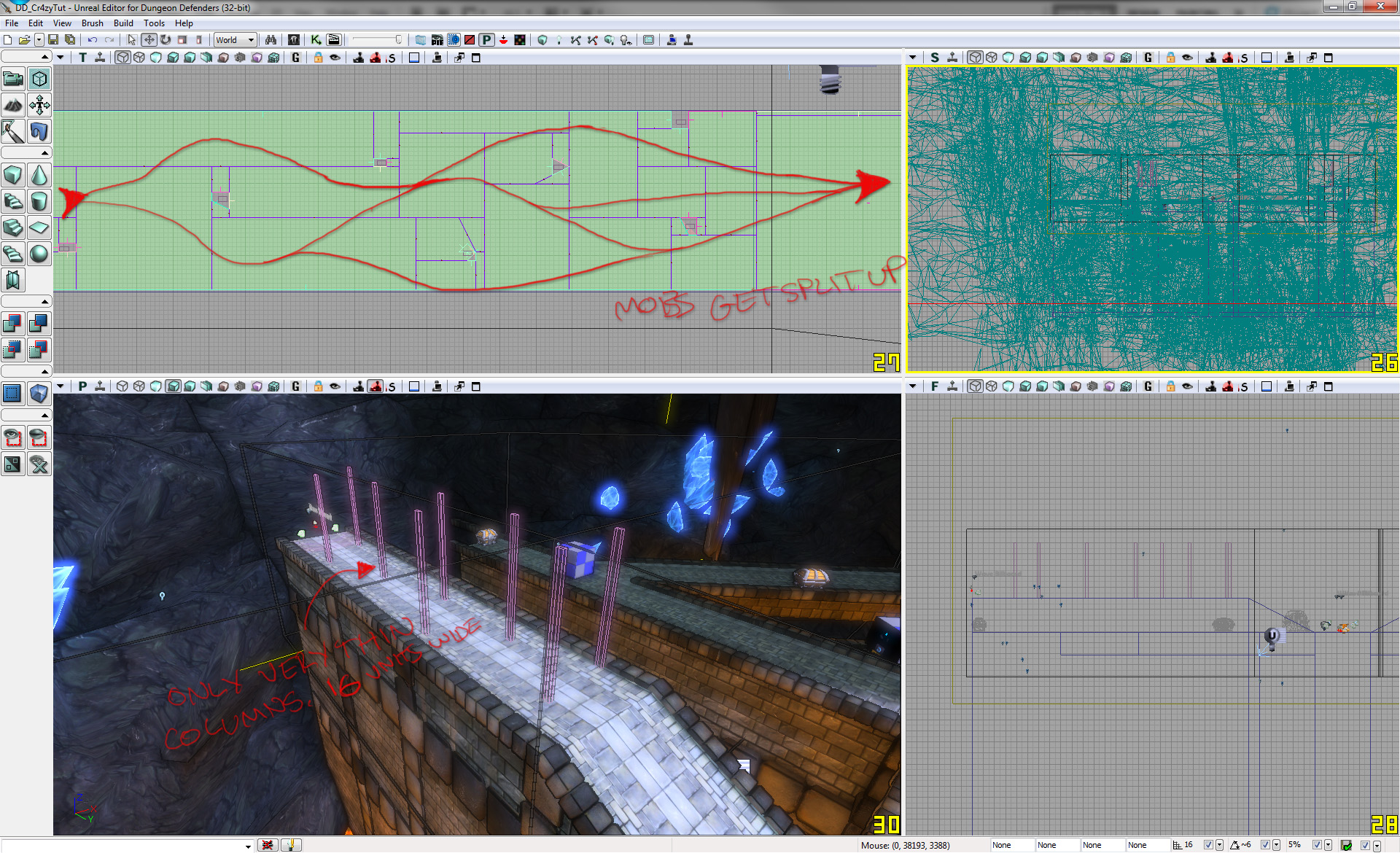The image size is (1400, 853).
Task: Click the command input field at bottom left
Action: click(x=127, y=846)
